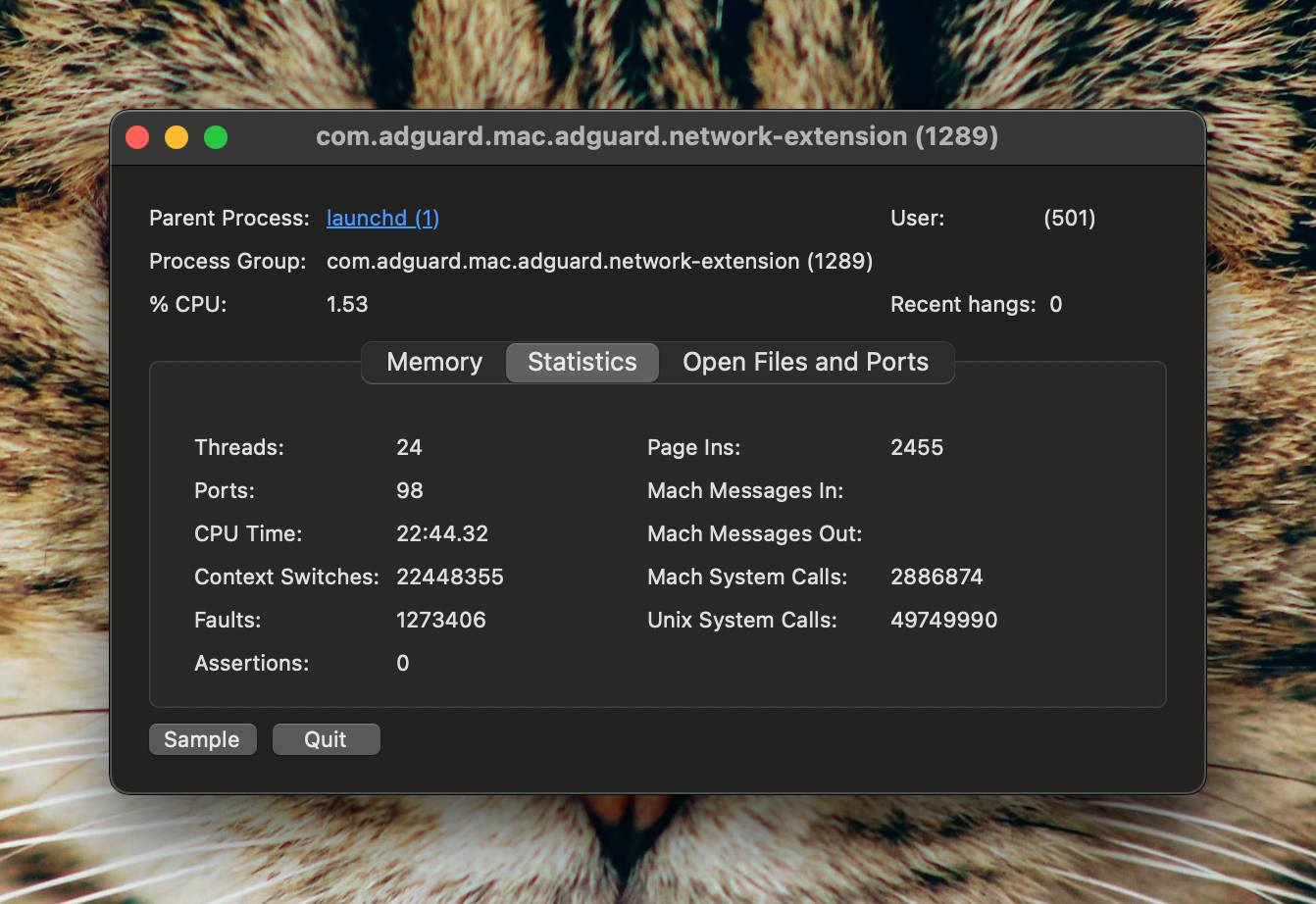Select the Threads count value 24

409,447
